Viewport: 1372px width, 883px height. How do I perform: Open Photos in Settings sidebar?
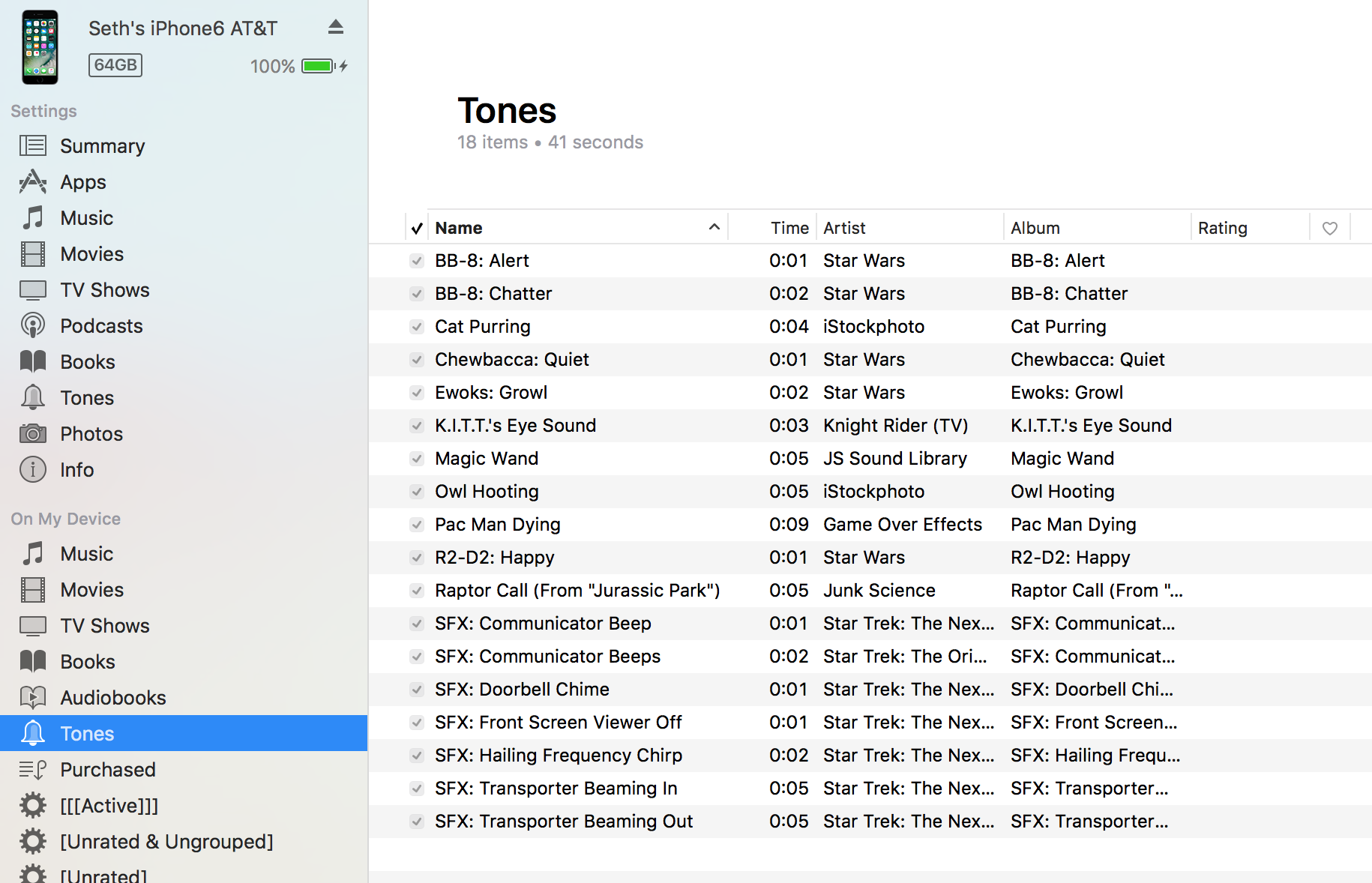click(91, 434)
